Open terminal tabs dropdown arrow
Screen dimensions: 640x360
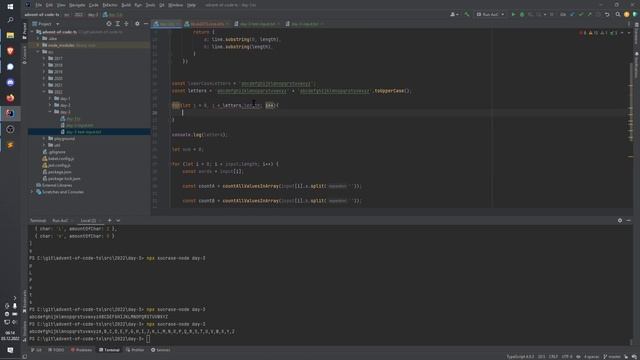click(x=118, y=220)
